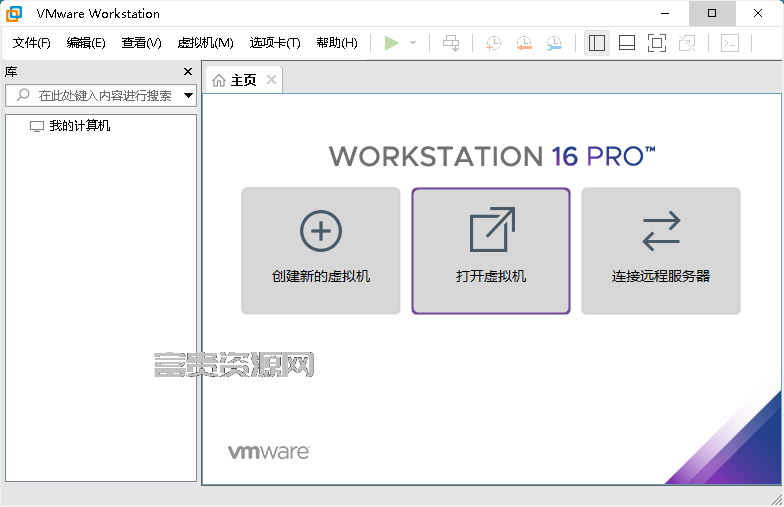Send Ctrl+Alt+Del to virtual machine icon
Image resolution: width=784 pixels, height=507 pixels.
[x=451, y=43]
